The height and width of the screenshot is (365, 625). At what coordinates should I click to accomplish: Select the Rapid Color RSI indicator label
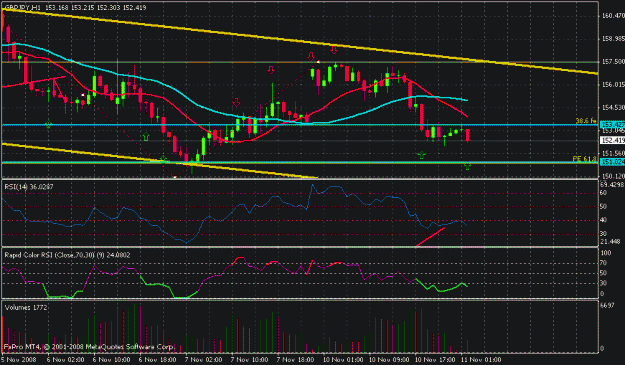tap(67, 255)
